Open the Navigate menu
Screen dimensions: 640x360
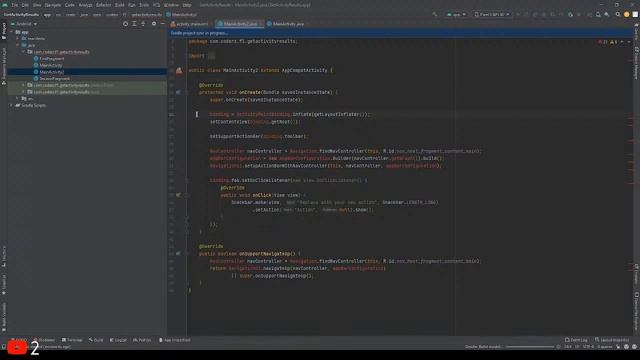point(53,5)
